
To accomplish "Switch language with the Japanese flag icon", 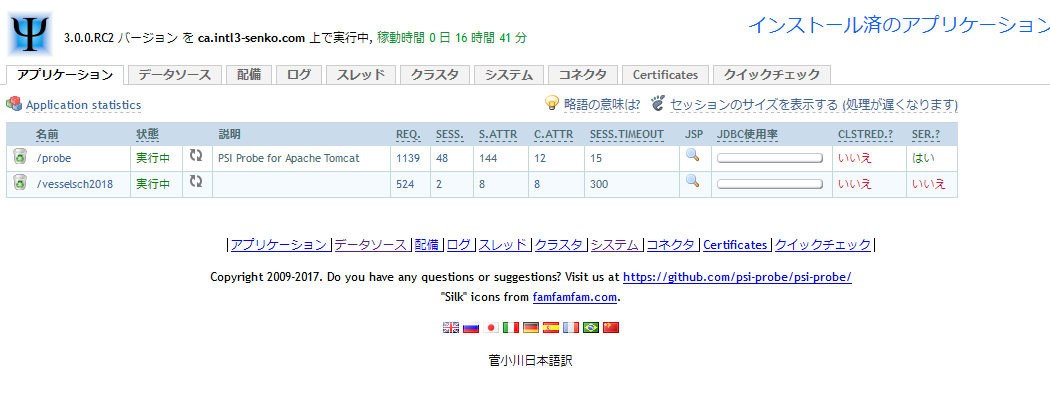I will click(x=491, y=327).
